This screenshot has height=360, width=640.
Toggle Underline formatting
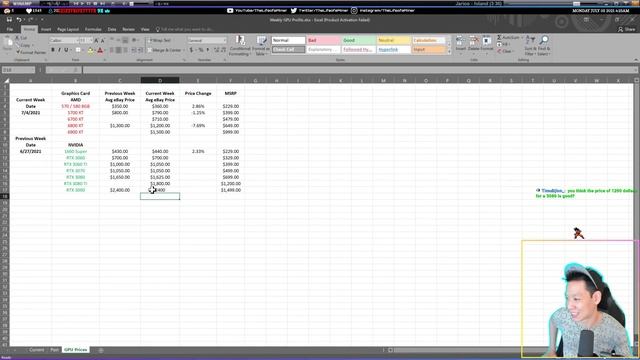[66, 50]
